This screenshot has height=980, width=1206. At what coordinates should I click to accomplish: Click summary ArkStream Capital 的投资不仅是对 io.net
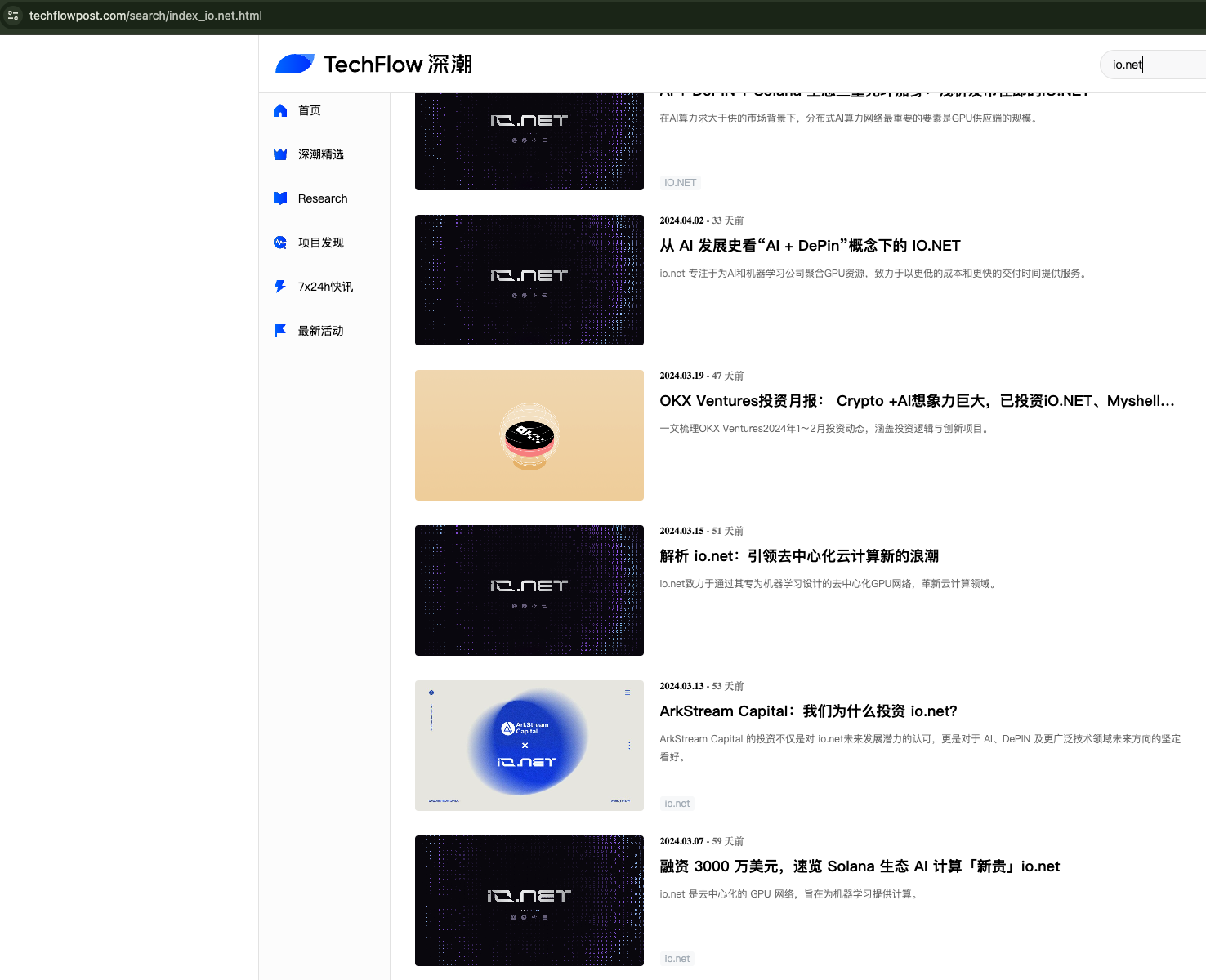pos(920,748)
